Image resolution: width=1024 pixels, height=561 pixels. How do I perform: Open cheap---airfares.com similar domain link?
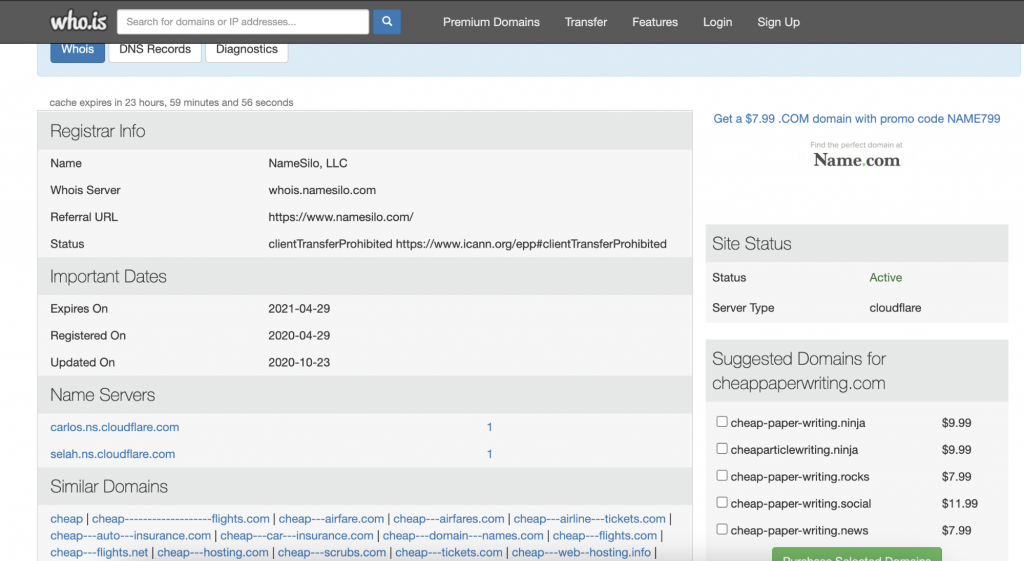tap(449, 519)
